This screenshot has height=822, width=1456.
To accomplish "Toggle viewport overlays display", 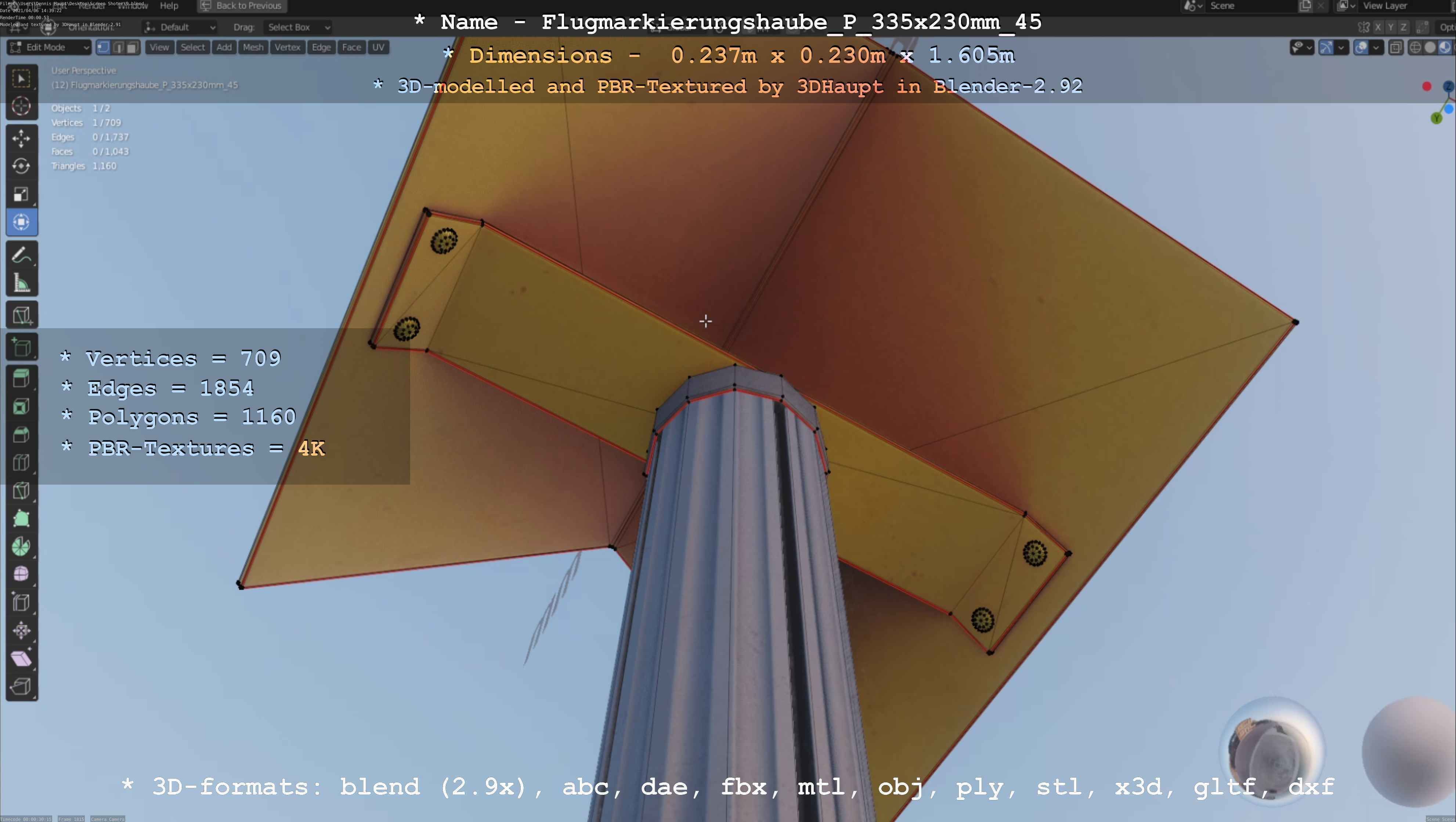I will coord(1362,47).
